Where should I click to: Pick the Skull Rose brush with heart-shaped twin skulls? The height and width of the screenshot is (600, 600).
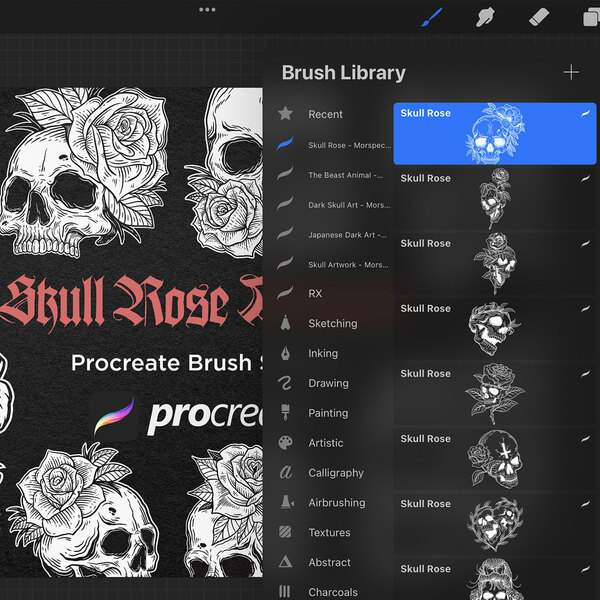pos(495,524)
